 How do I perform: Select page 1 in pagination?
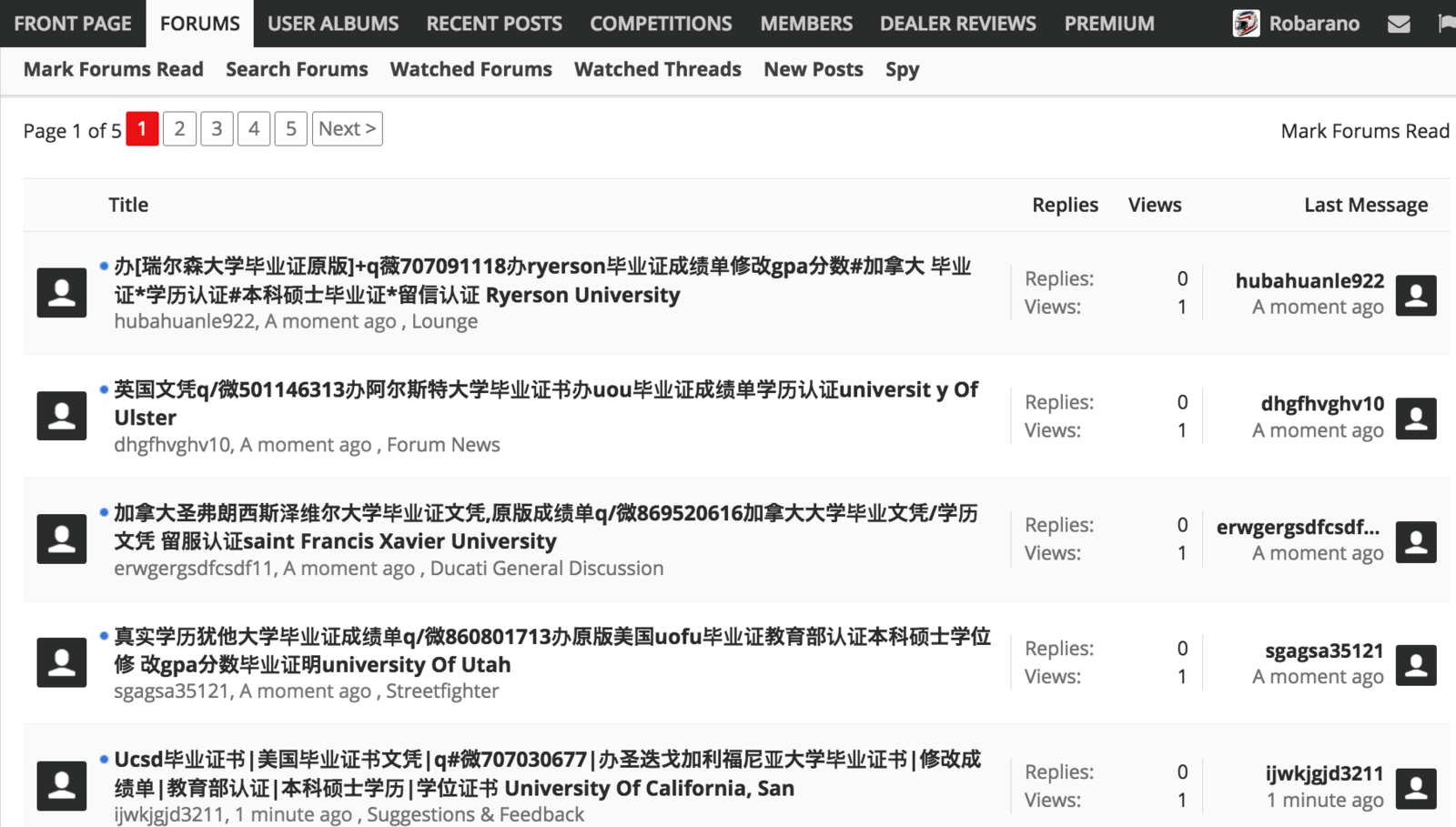[x=142, y=128]
